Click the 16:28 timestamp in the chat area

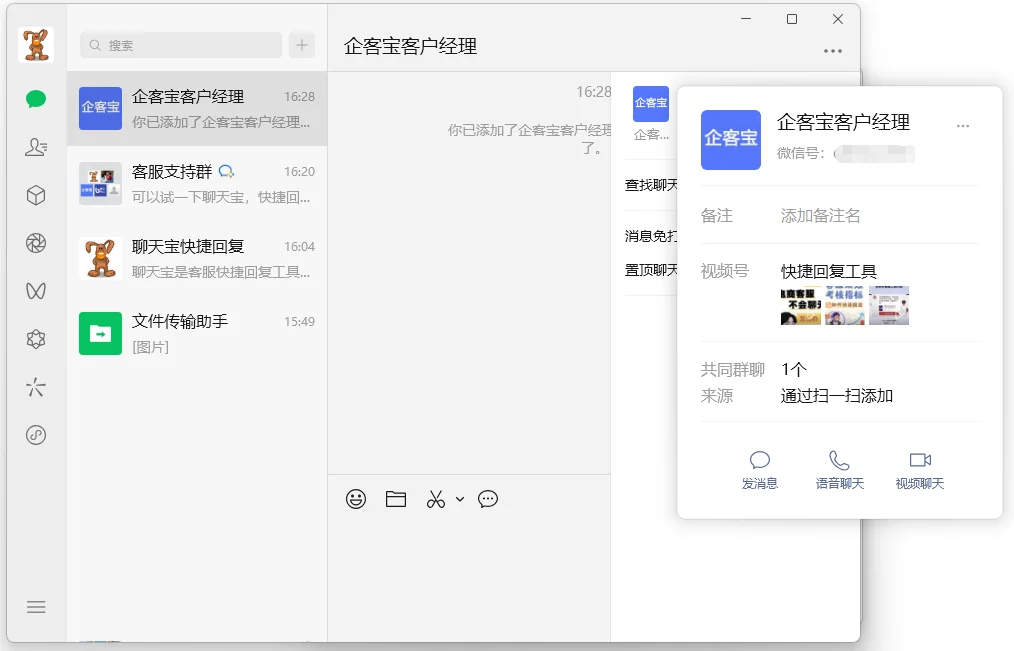pyautogui.click(x=594, y=92)
